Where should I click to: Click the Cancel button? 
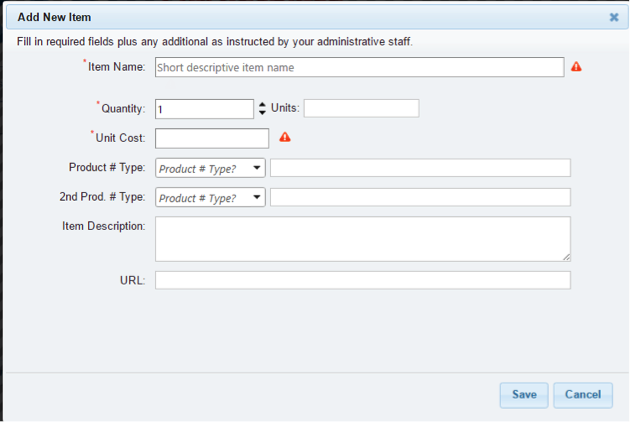(x=583, y=395)
